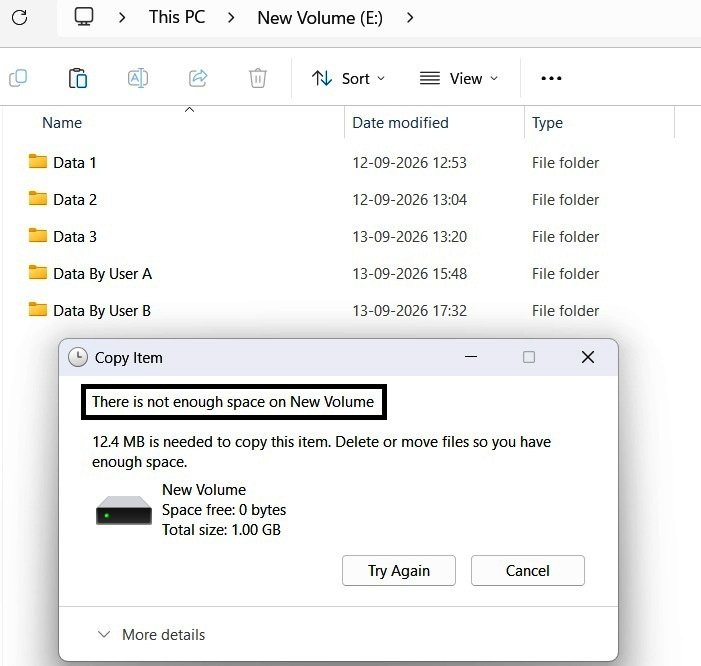Minimize the Copy Item dialog
701x666 pixels.
point(471,357)
